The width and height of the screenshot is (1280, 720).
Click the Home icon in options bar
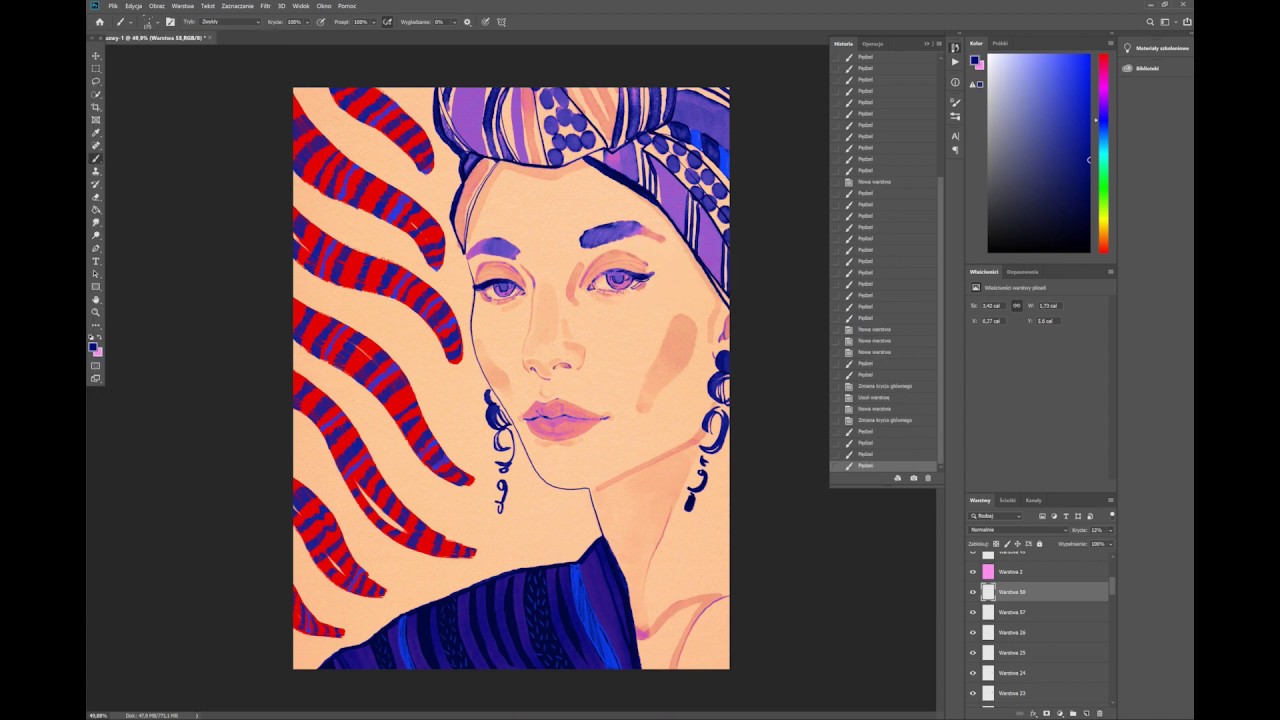click(99, 21)
